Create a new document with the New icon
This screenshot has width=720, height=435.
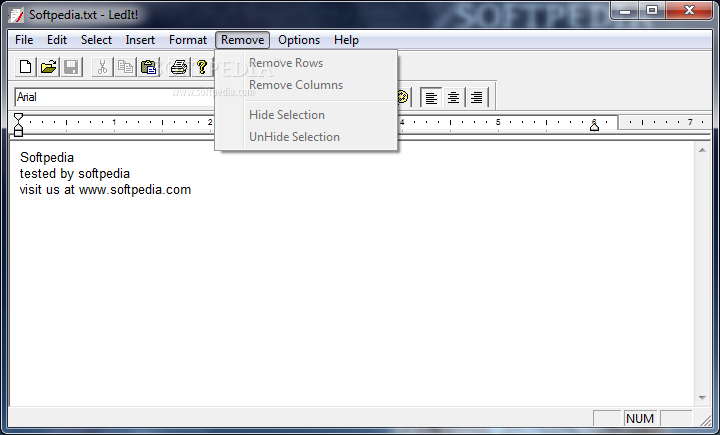26,67
